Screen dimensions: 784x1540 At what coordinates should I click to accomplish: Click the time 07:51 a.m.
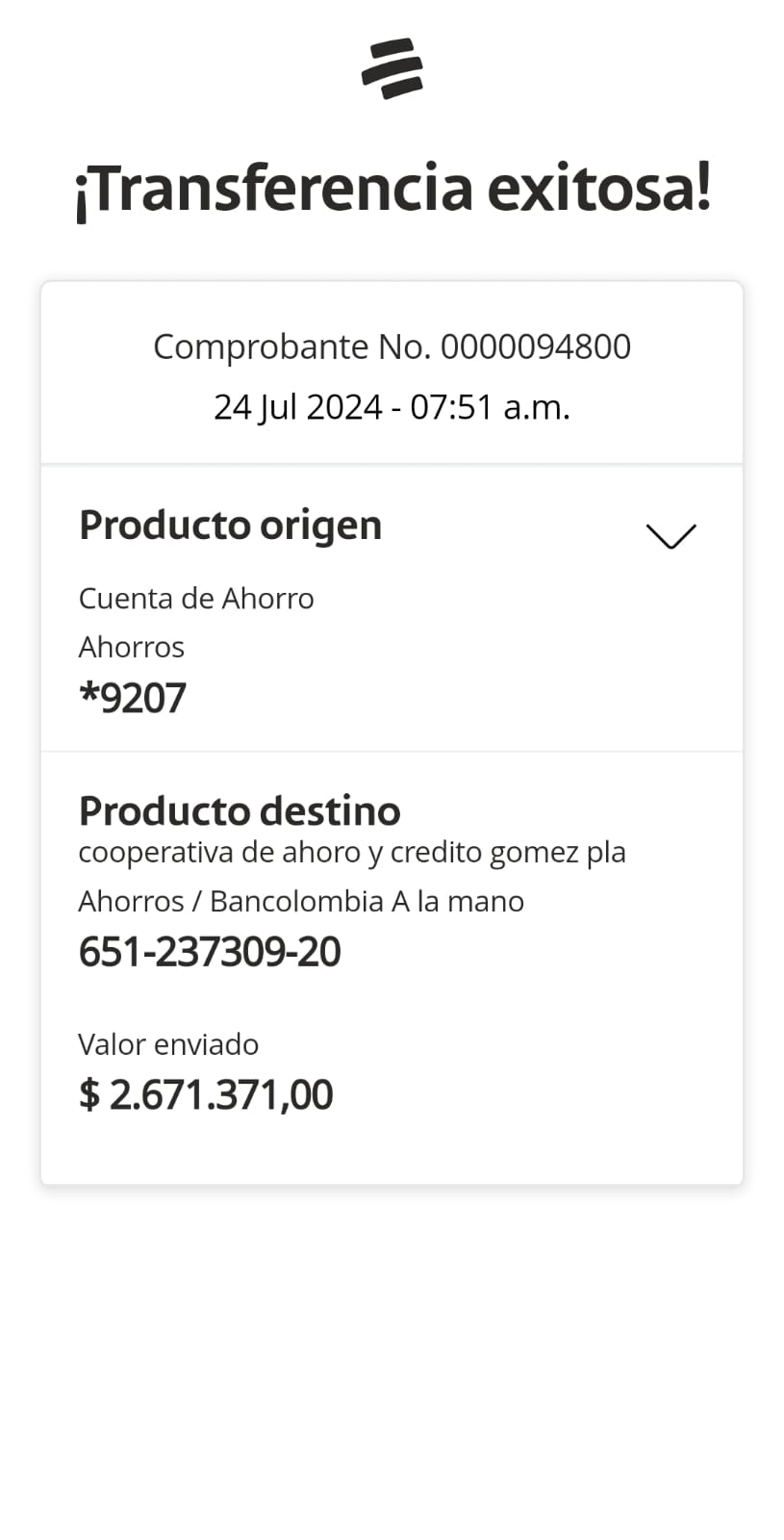click(x=490, y=407)
